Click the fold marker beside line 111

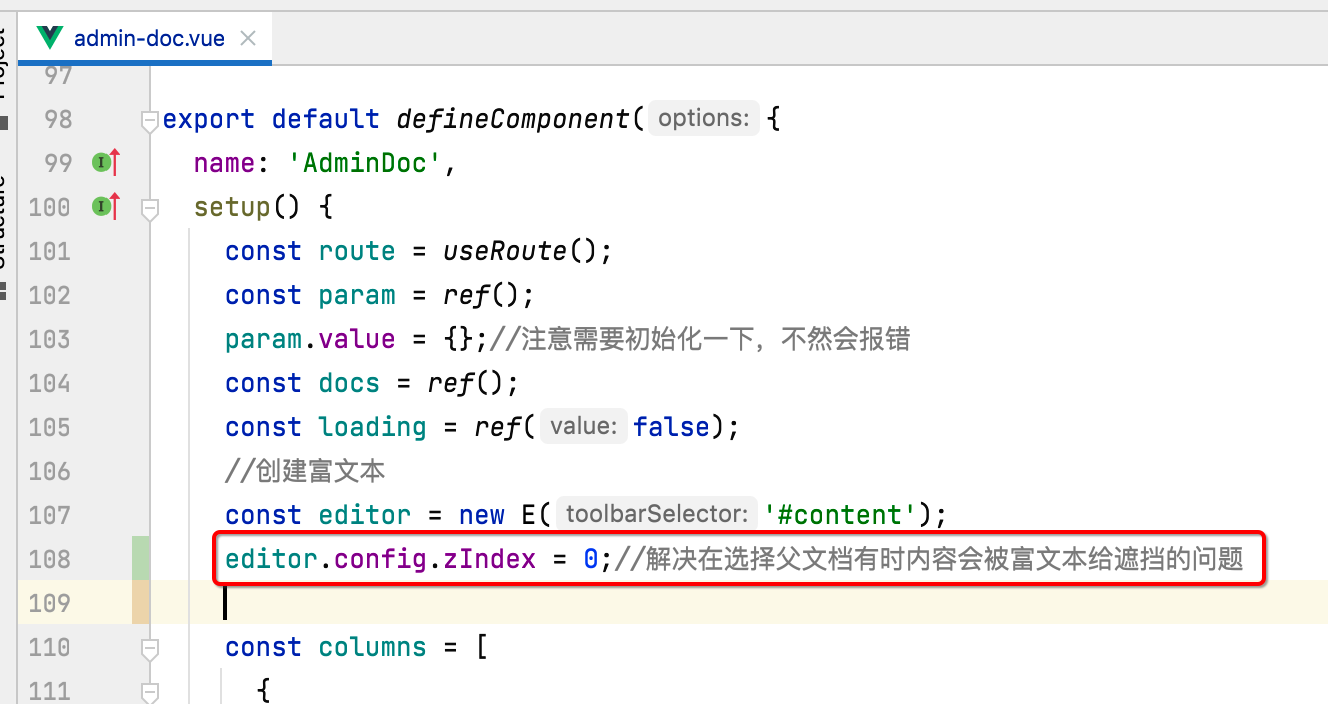click(149, 690)
